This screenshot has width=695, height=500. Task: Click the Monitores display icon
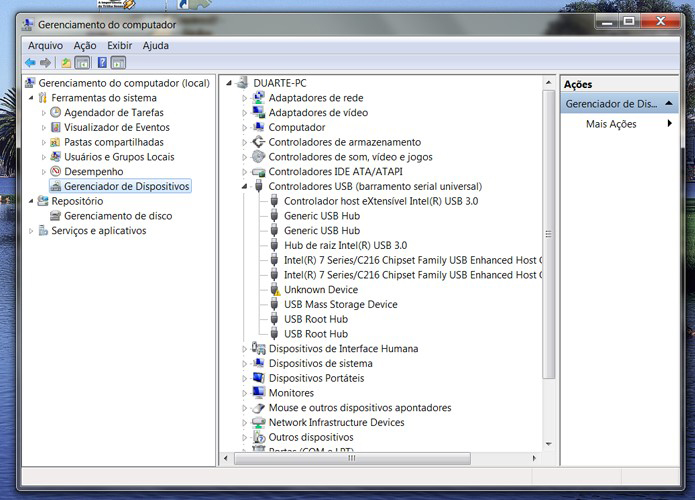coord(258,393)
